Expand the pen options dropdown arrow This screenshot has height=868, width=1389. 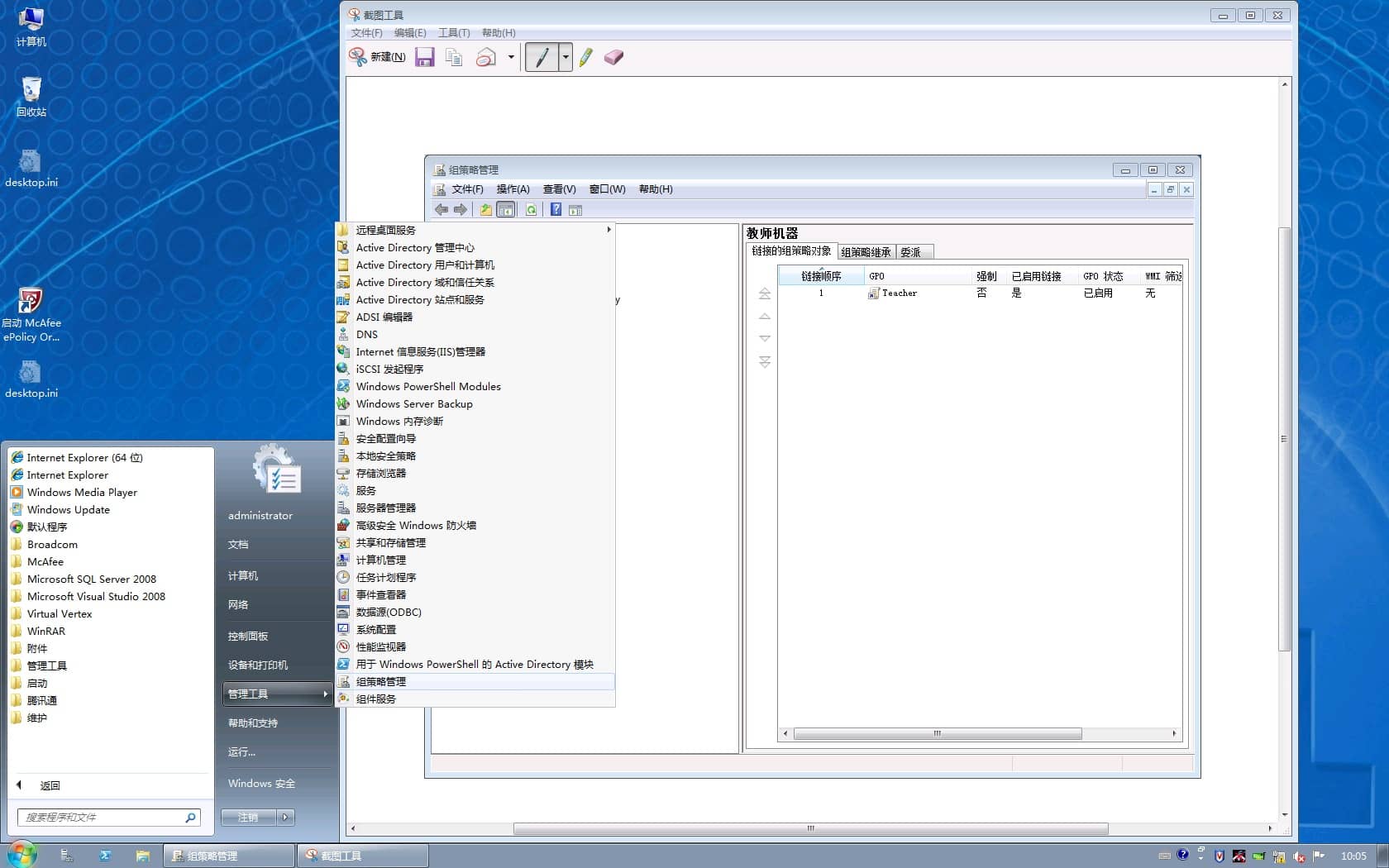pyautogui.click(x=566, y=57)
